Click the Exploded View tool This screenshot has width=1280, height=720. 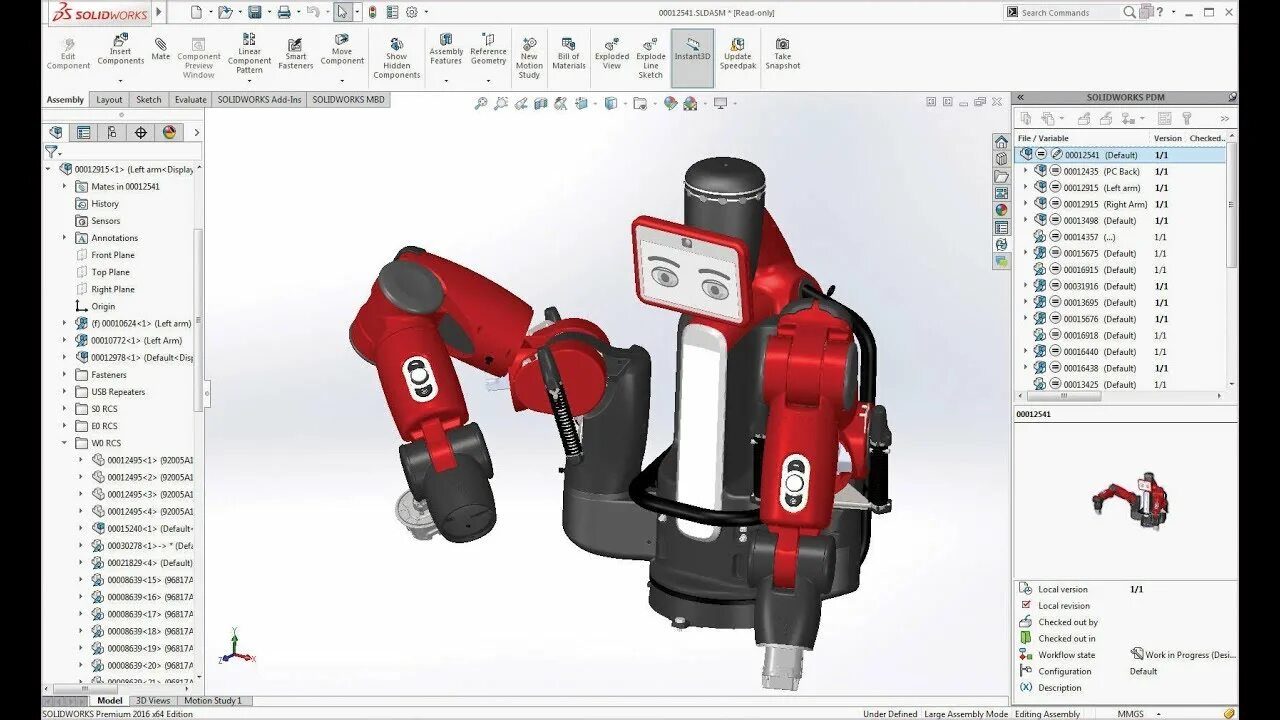tap(612, 54)
